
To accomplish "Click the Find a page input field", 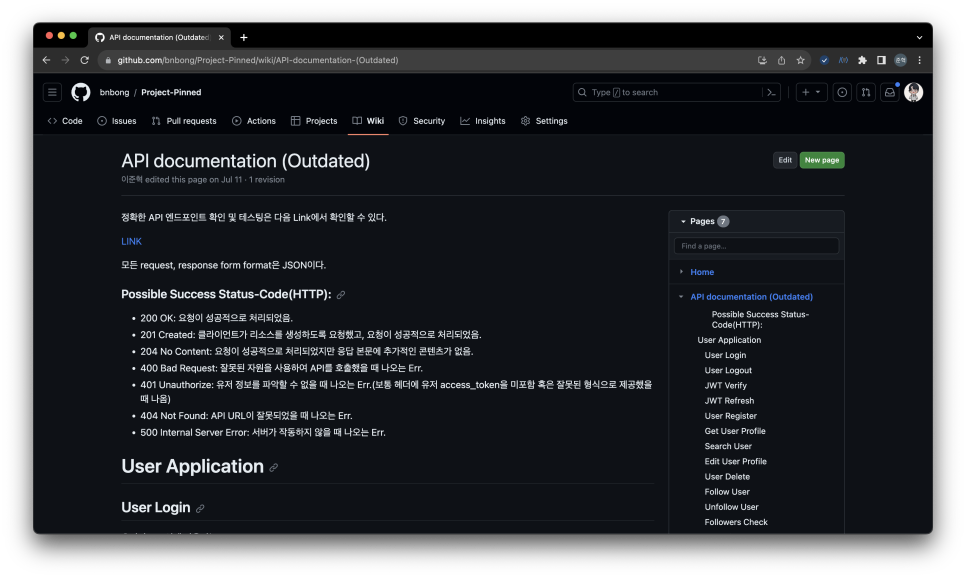I will pyautogui.click(x=756, y=246).
